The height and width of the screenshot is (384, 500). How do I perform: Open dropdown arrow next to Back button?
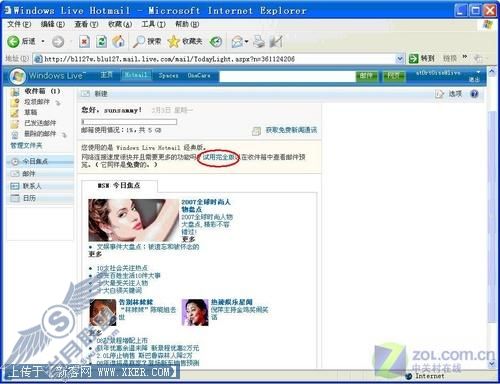click(43, 42)
